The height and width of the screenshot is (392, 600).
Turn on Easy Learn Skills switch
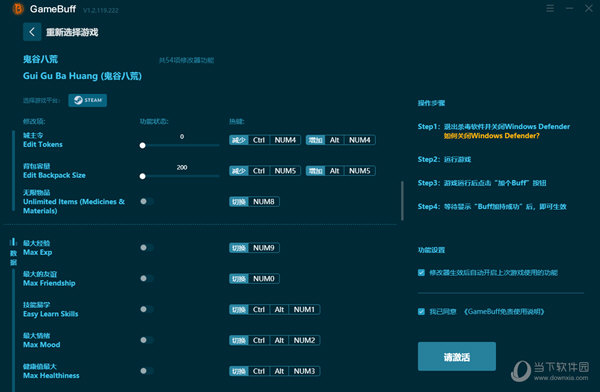[147, 309]
